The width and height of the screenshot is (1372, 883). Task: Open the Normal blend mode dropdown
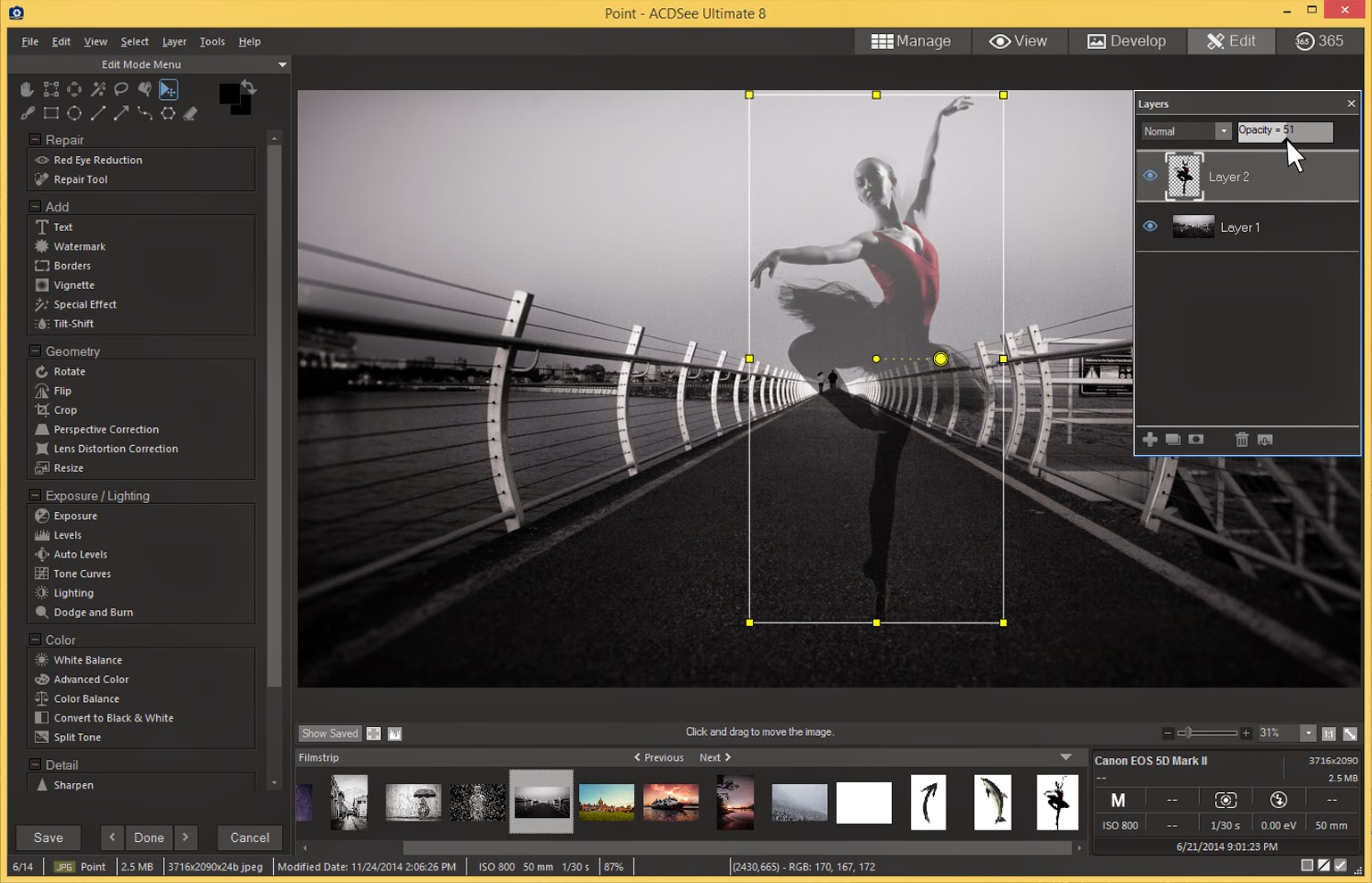[x=1186, y=131]
